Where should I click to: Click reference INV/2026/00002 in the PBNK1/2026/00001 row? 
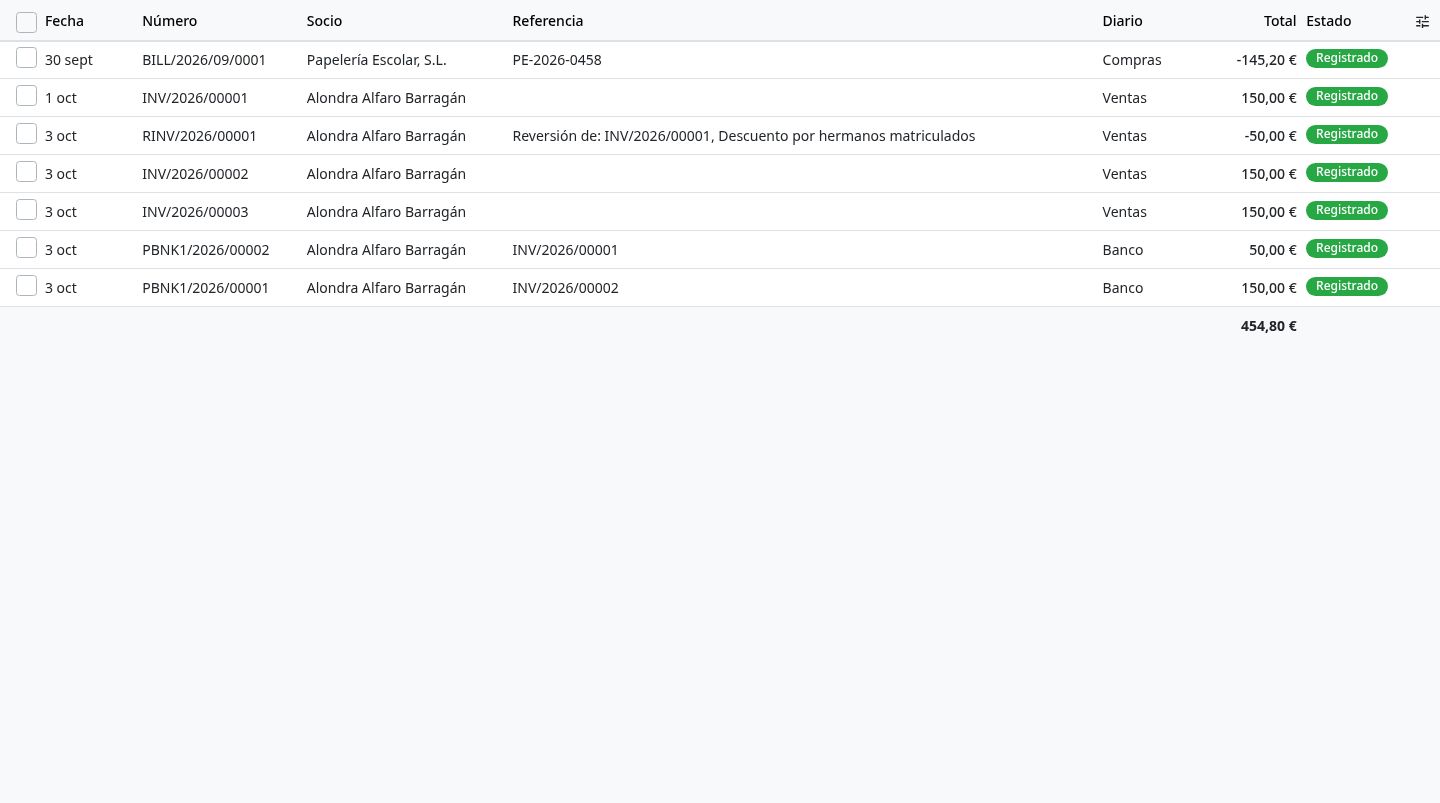(565, 288)
